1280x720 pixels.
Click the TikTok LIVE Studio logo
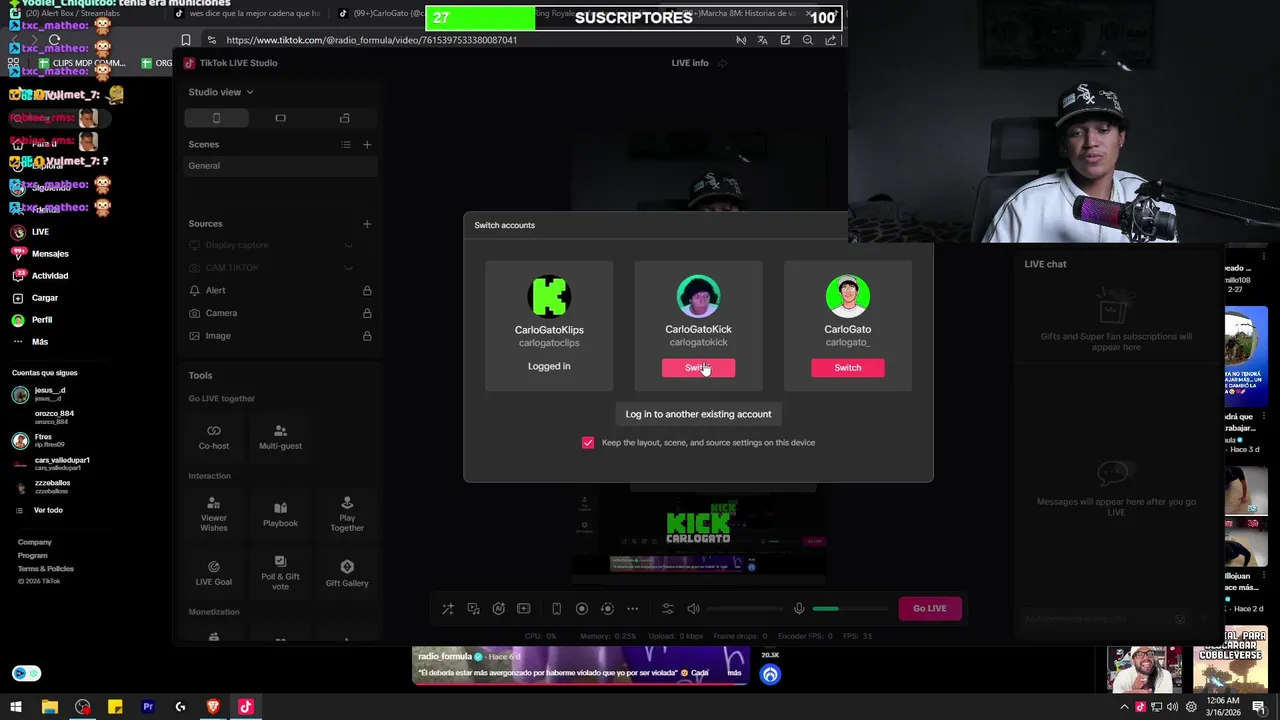pyautogui.click(x=190, y=63)
